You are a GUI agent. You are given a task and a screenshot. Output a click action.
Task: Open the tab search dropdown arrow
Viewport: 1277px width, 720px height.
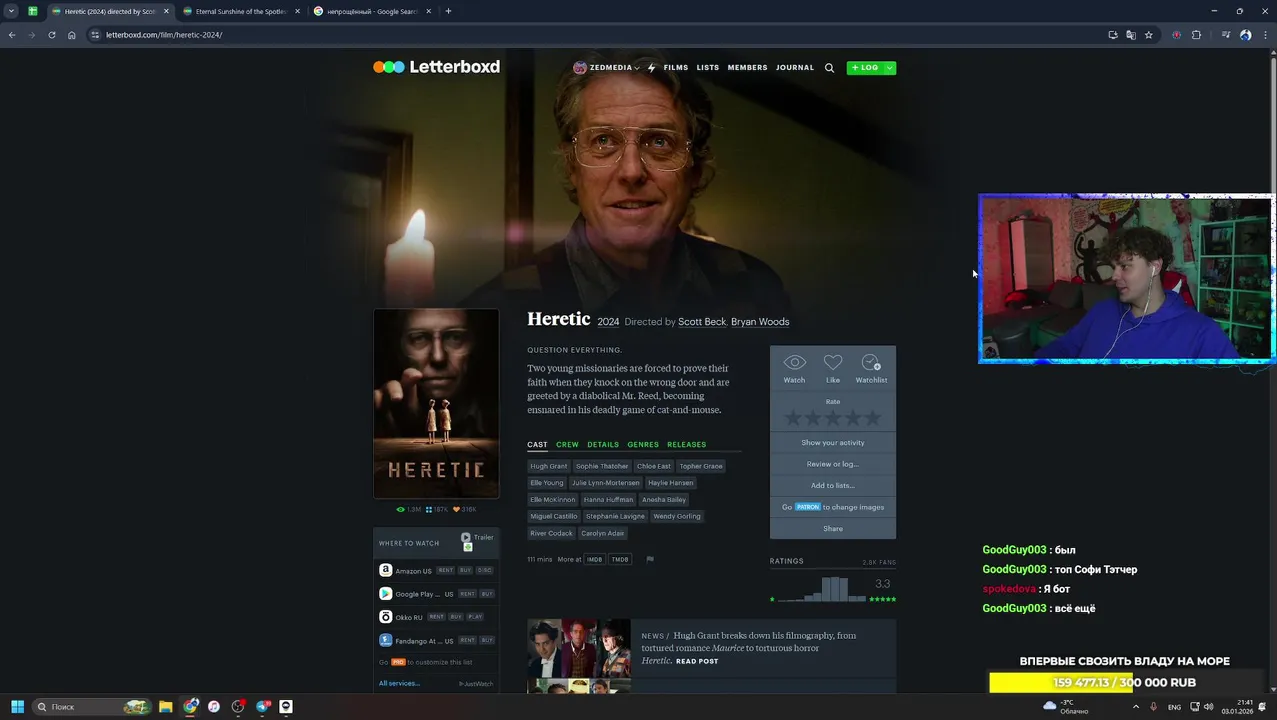tap(11, 11)
